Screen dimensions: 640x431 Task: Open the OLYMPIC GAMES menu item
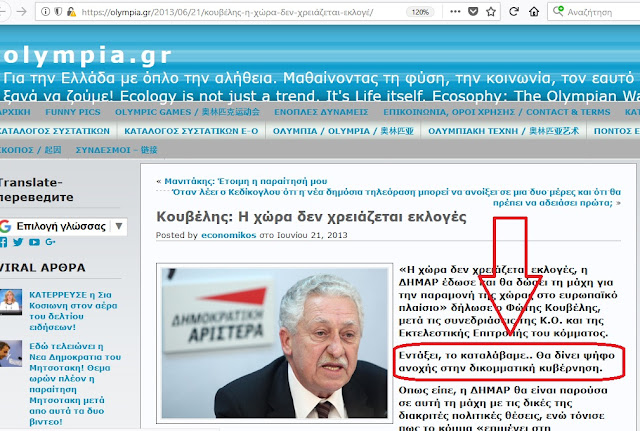tap(187, 112)
